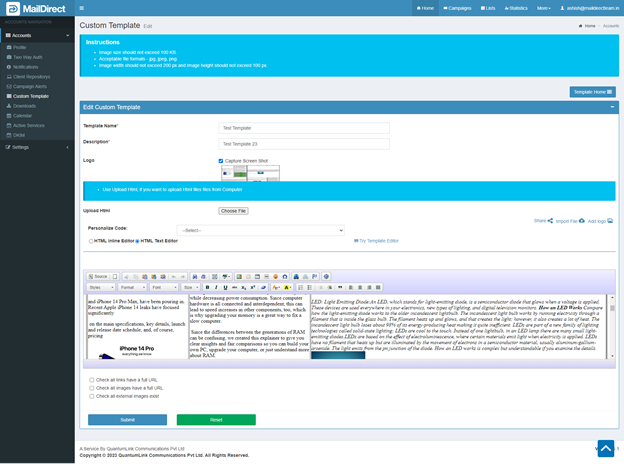Screen dimensions: 624x464
Task: Toggle the sidebar hamburger menu icon
Action: (82, 8)
